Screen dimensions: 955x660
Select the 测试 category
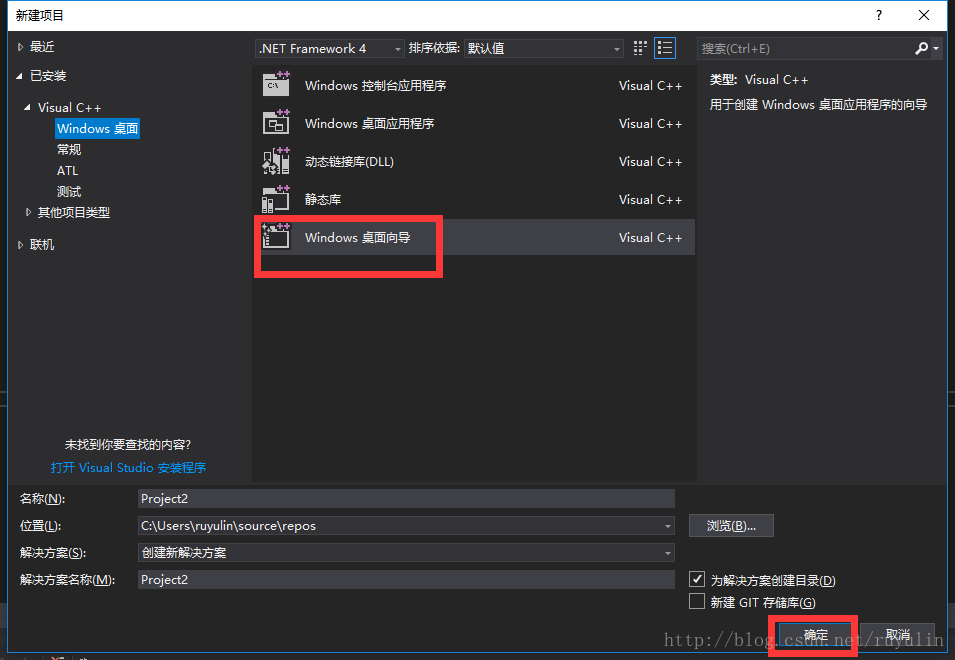[69, 192]
